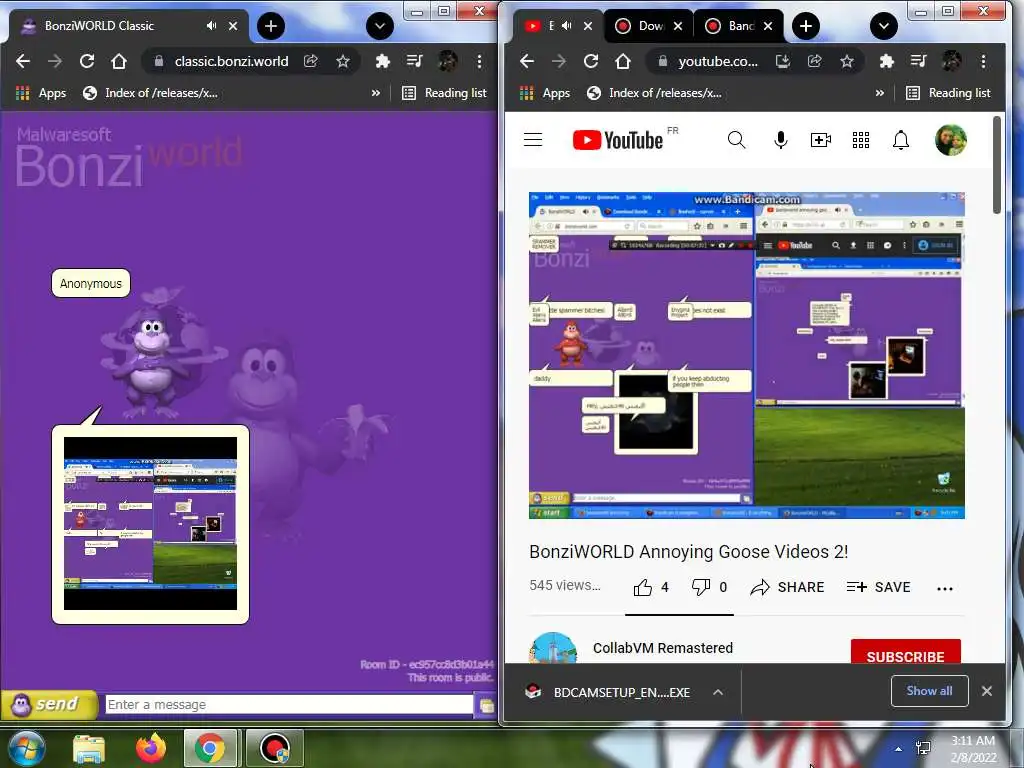Screen dimensions: 1024x768
Task: Bookmark the classic.bonzi.world page
Action: pos(343,61)
